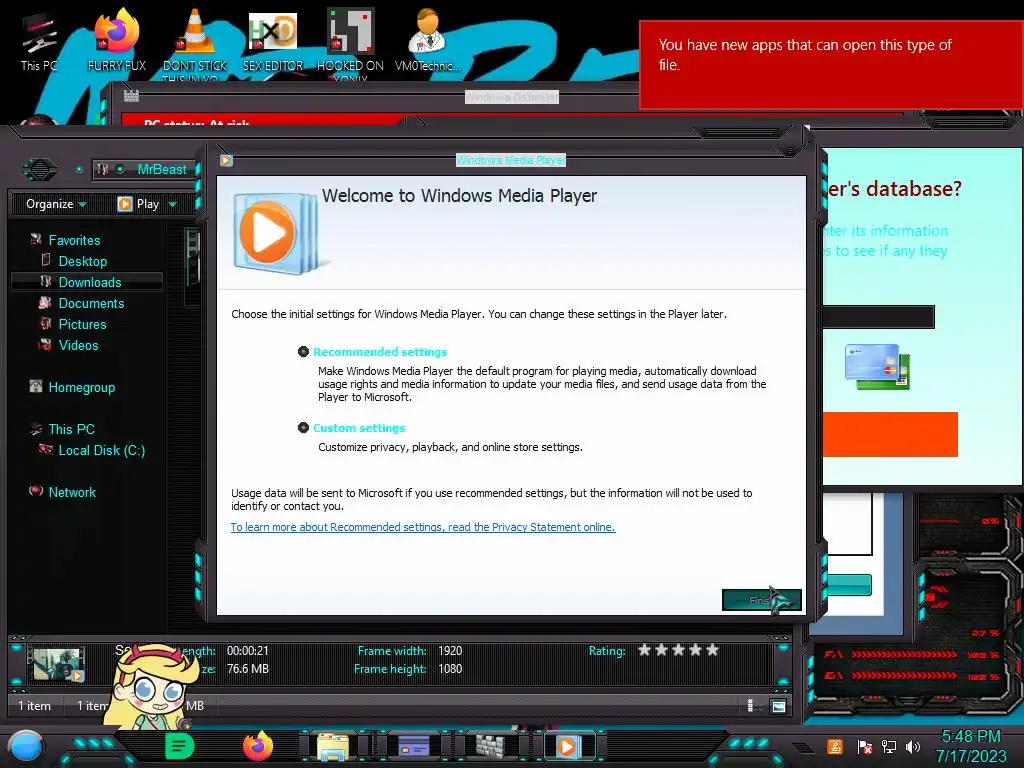The image size is (1024, 768).
Task: Open the FURRY FUX Firefox desktop shortcut
Action: 117,40
